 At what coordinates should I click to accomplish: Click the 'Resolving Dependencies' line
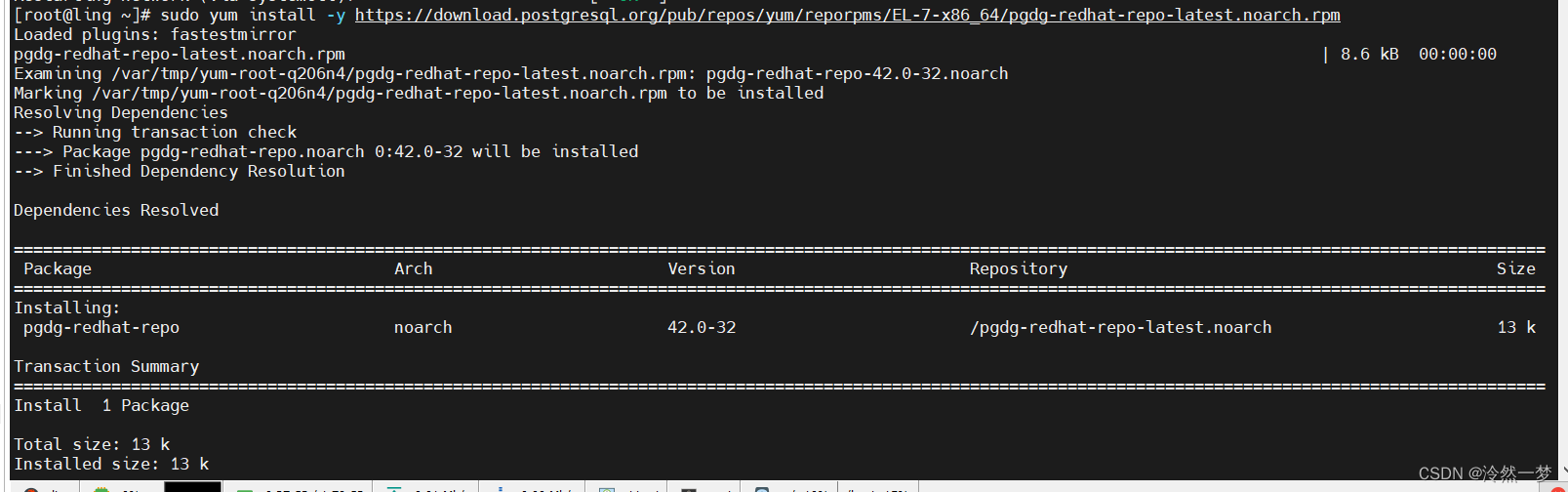click(x=121, y=112)
